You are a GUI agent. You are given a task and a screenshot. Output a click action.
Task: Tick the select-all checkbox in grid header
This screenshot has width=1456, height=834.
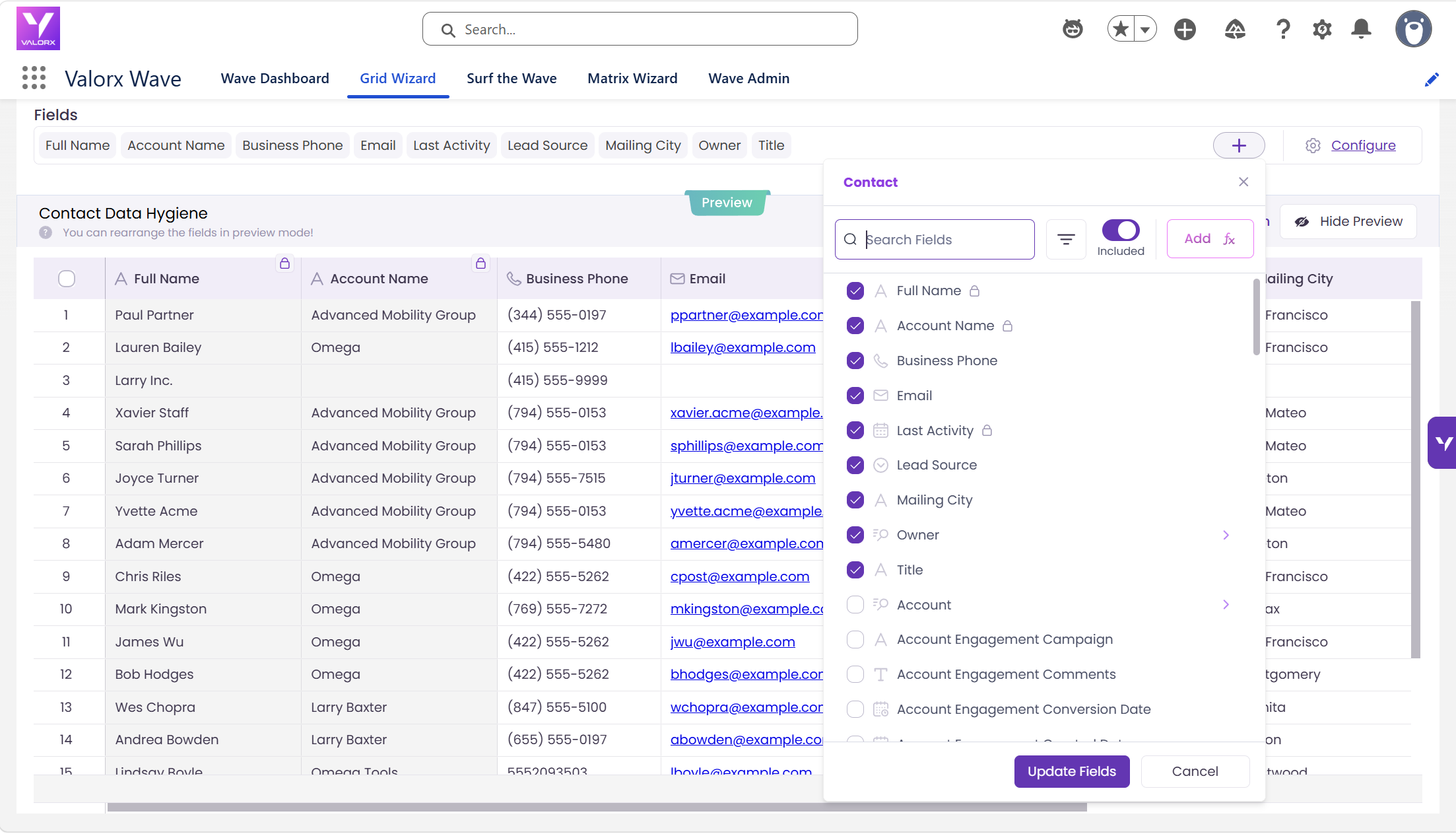(67, 279)
